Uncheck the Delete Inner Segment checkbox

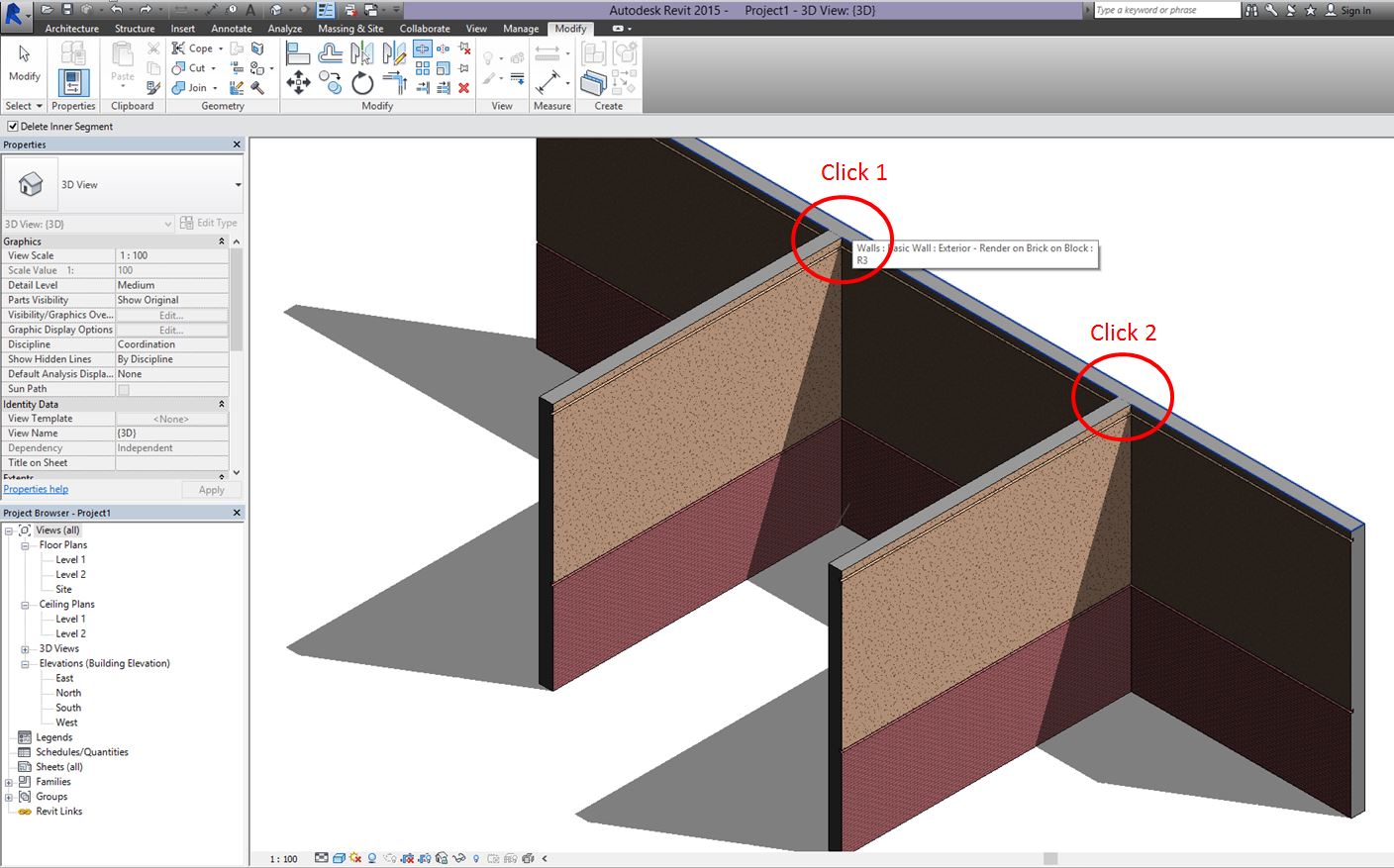click(12, 126)
